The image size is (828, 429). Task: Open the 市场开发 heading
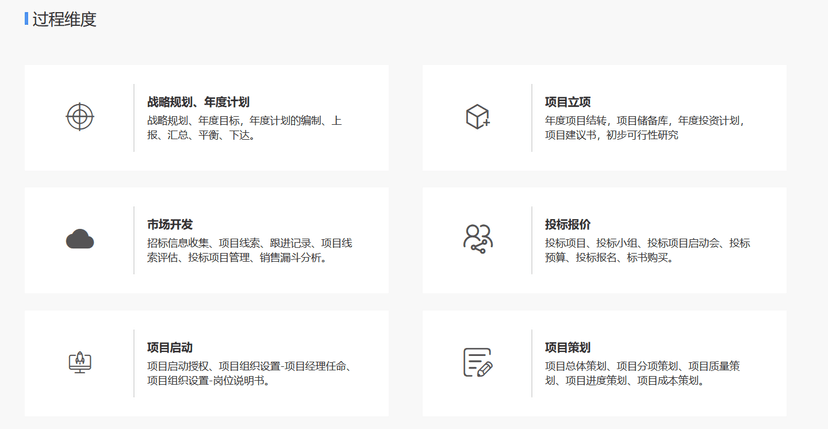click(170, 225)
